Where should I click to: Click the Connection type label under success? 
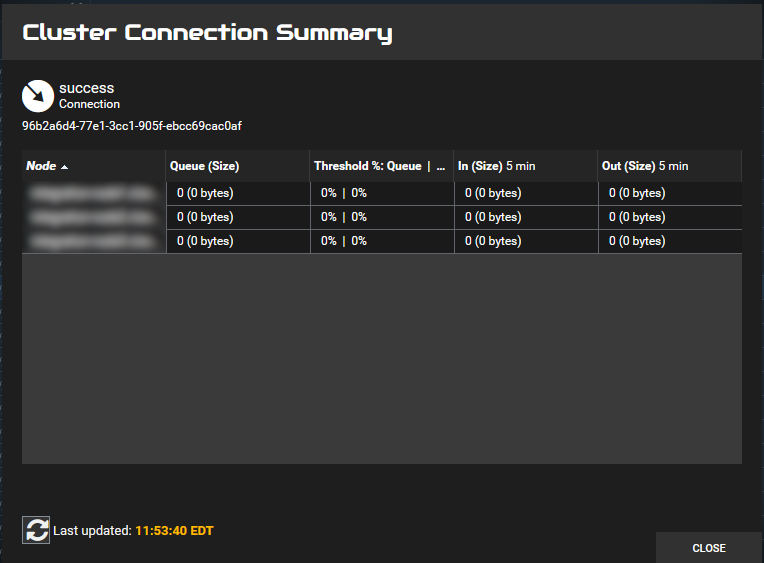click(x=90, y=104)
